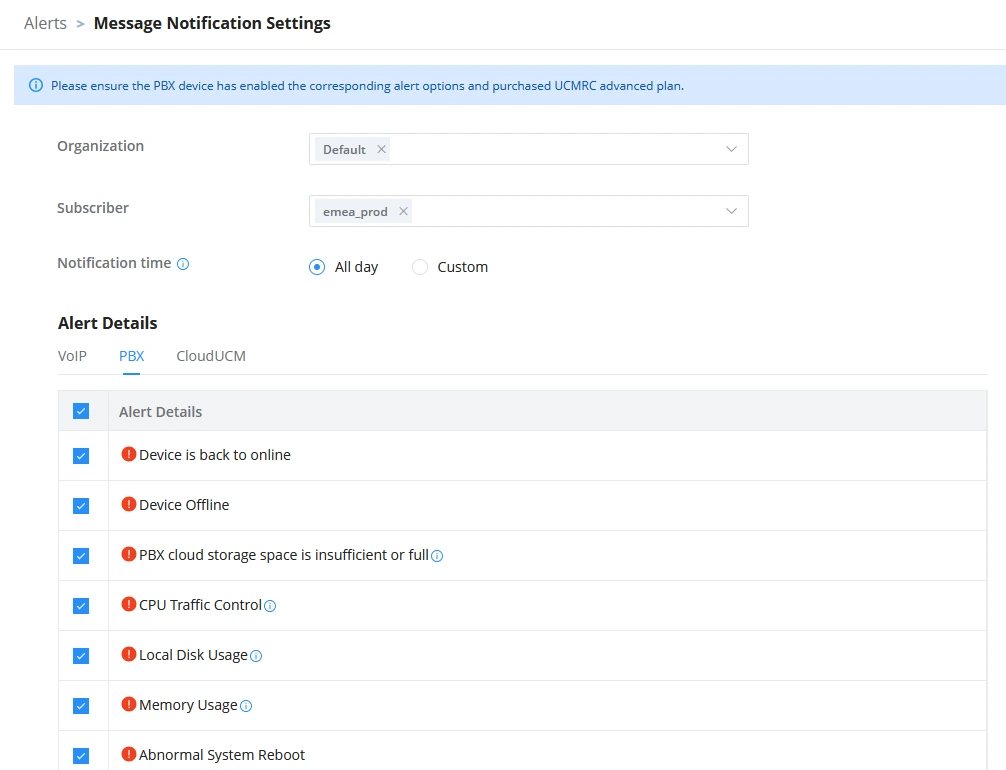This screenshot has width=1006, height=770.
Task: Click the Device is back to online text
Action: 215,455
